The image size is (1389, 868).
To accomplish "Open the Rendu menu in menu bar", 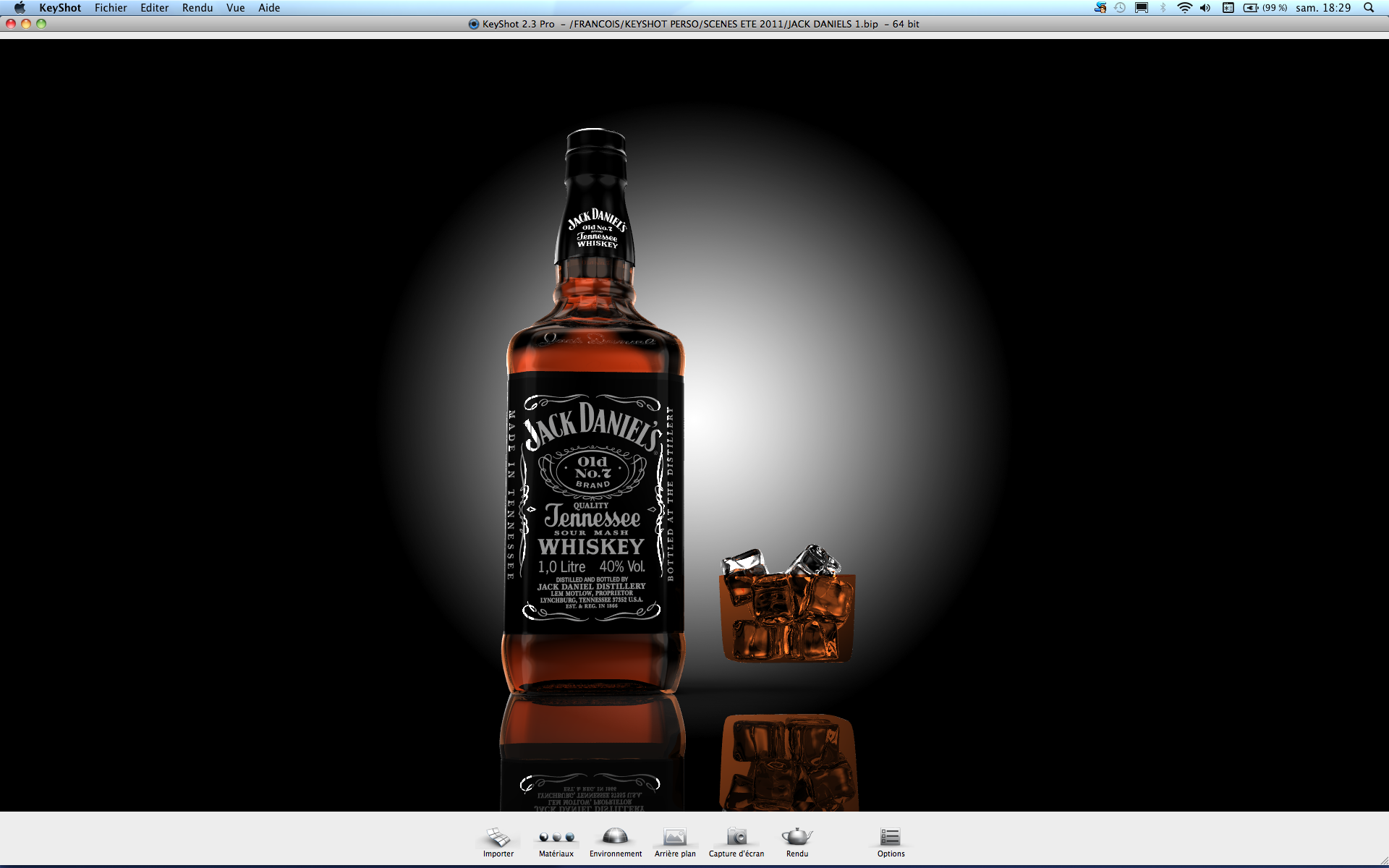I will pos(197,8).
